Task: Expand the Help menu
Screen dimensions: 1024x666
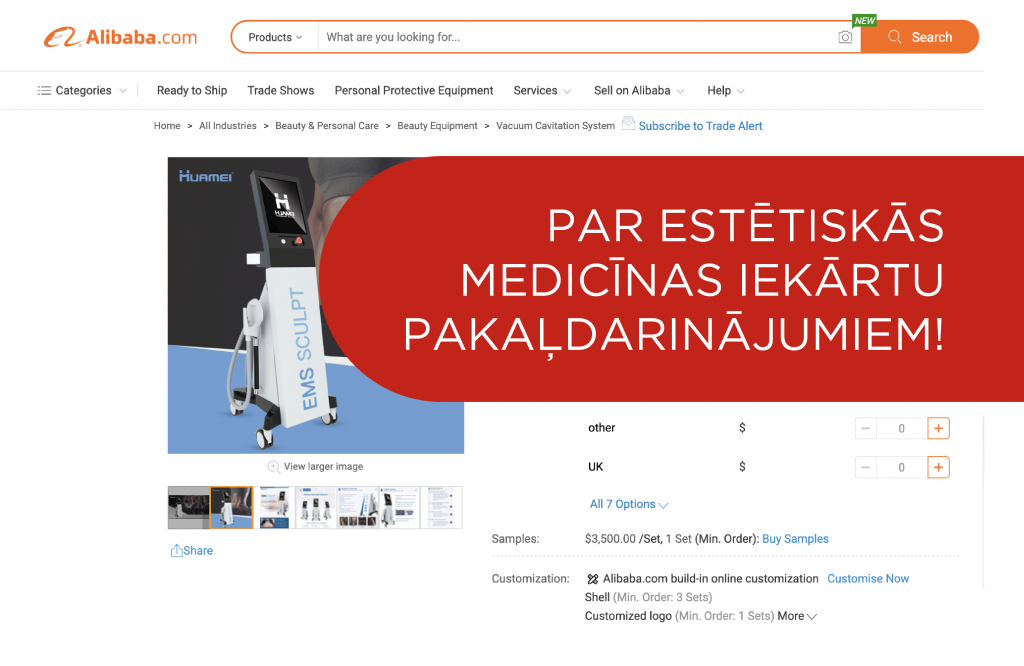Action: (726, 91)
